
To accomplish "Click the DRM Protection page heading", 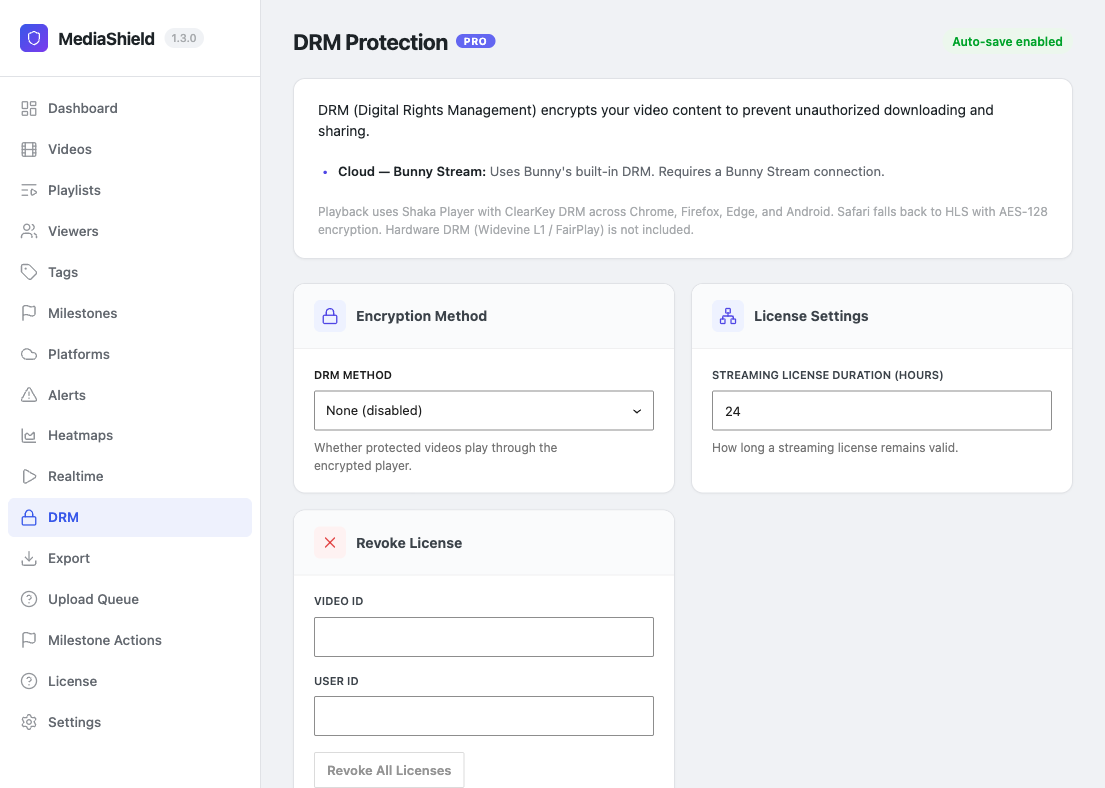I will coord(371,42).
